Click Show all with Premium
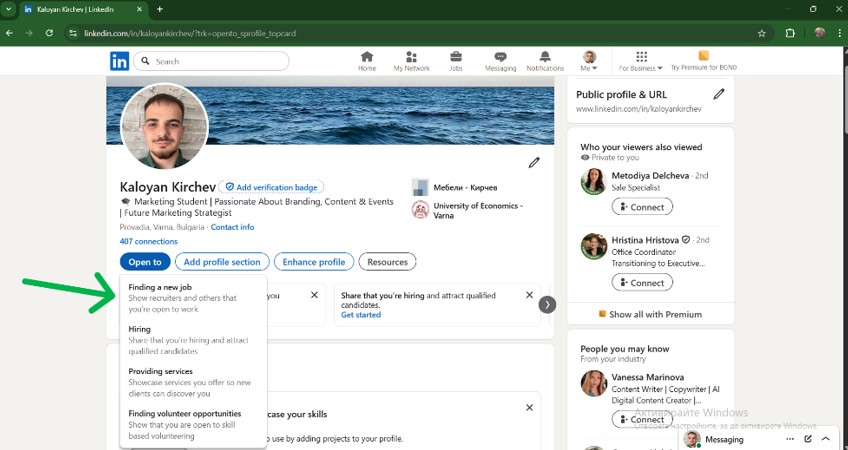 (650, 314)
